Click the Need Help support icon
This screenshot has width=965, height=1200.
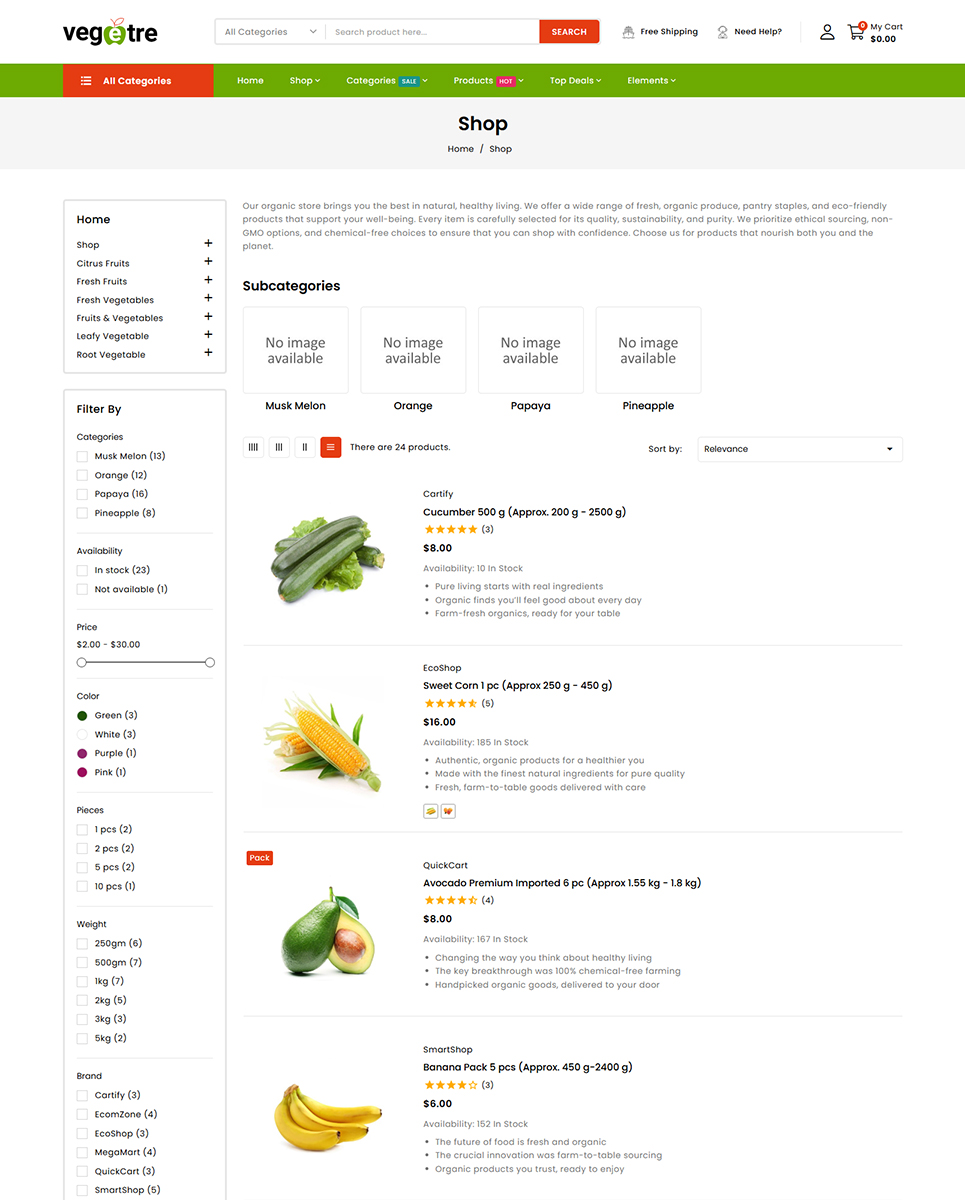(x=722, y=32)
